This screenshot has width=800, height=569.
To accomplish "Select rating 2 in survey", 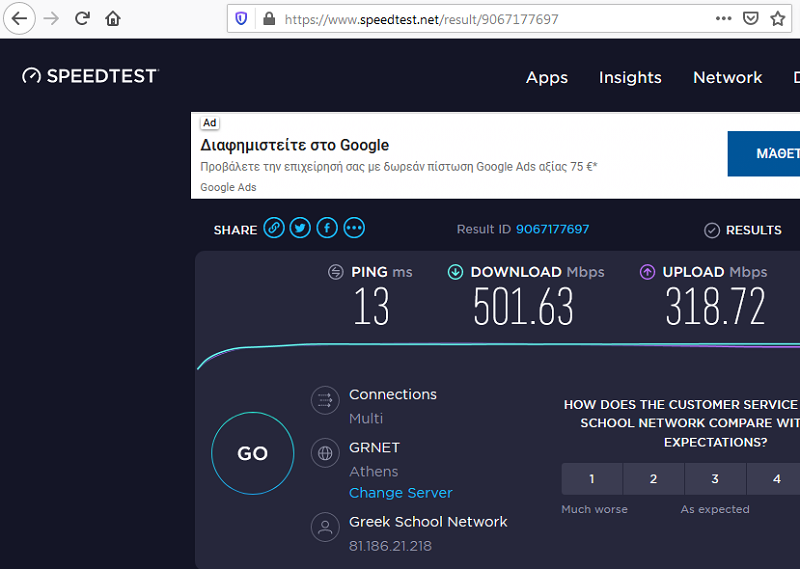I will 653,479.
